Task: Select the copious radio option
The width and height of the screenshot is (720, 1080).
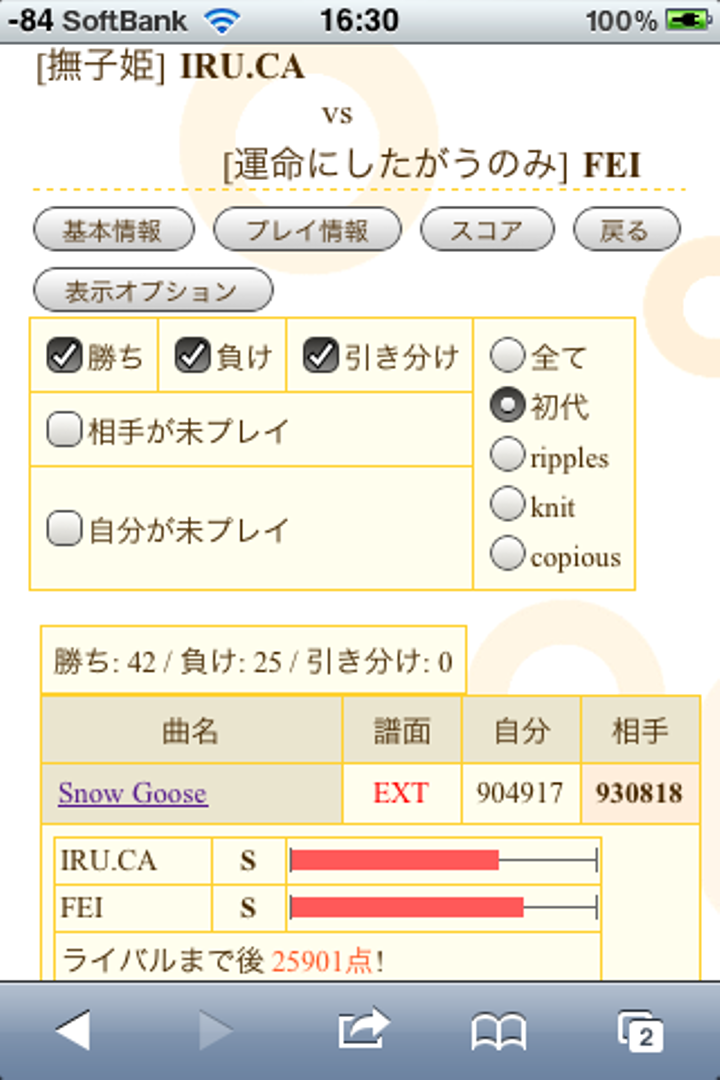Action: (x=508, y=554)
